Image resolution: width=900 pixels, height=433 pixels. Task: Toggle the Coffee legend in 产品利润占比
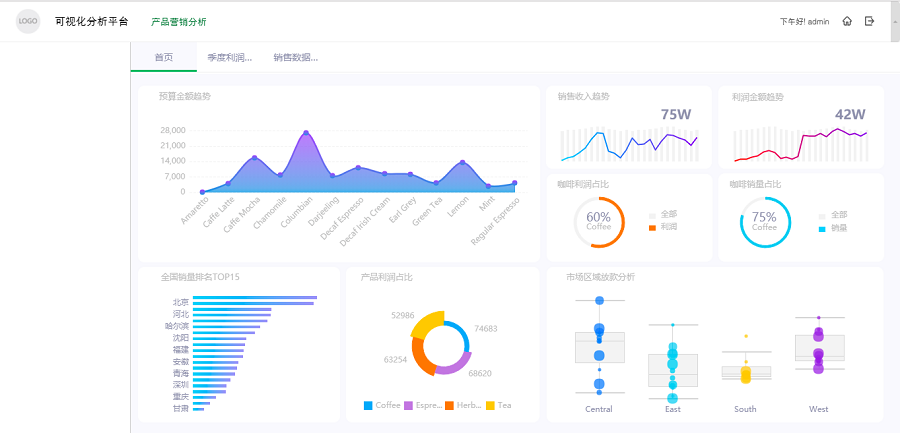tap(382, 405)
